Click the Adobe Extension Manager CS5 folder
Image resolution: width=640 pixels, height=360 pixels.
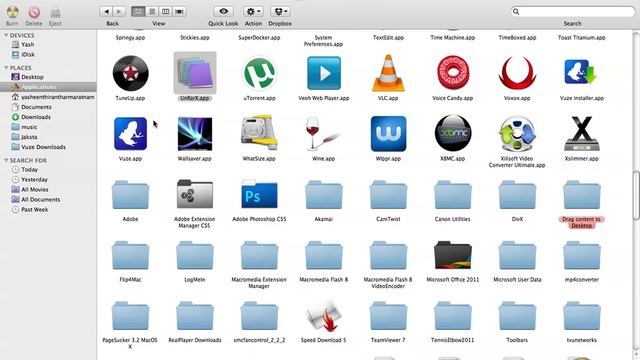[x=195, y=194]
